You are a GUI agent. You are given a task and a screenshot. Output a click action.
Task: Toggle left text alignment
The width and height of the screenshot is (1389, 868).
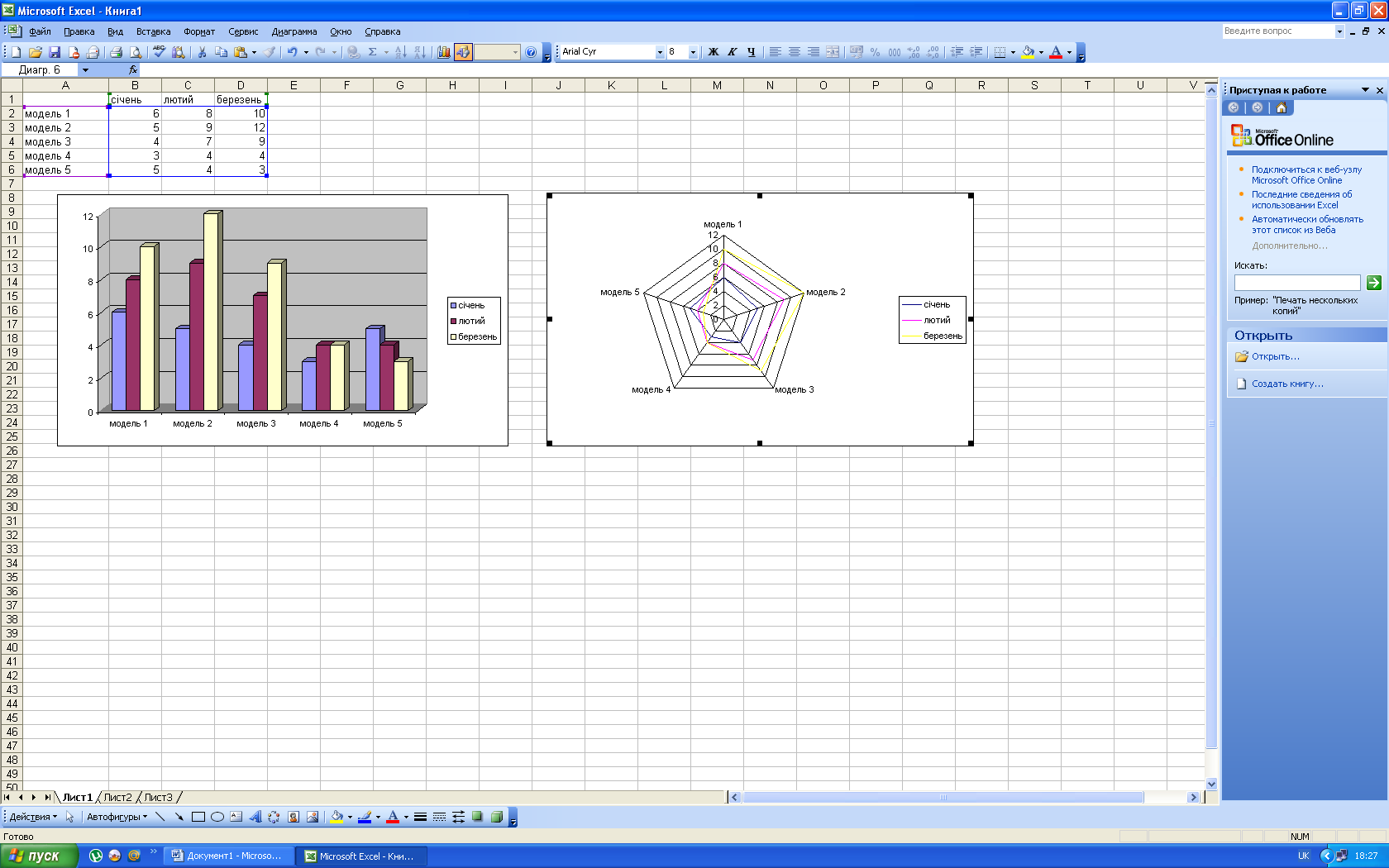pos(775,52)
